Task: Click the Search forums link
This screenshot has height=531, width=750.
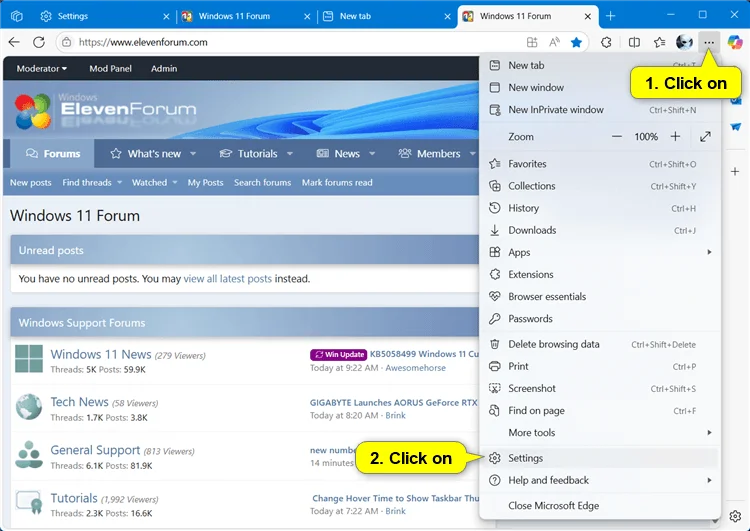Action: (262, 183)
